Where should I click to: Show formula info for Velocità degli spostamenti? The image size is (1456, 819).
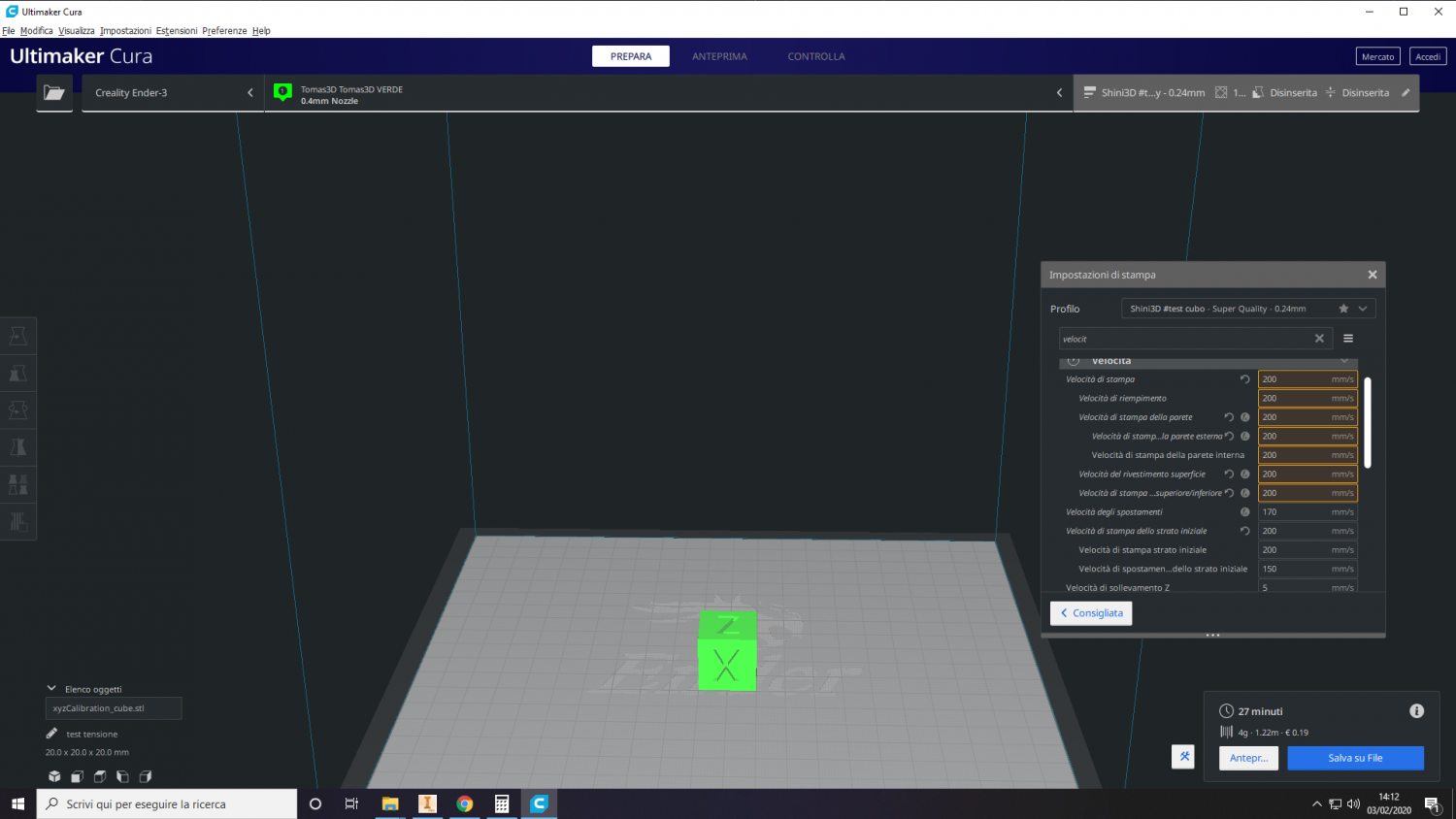point(1245,512)
